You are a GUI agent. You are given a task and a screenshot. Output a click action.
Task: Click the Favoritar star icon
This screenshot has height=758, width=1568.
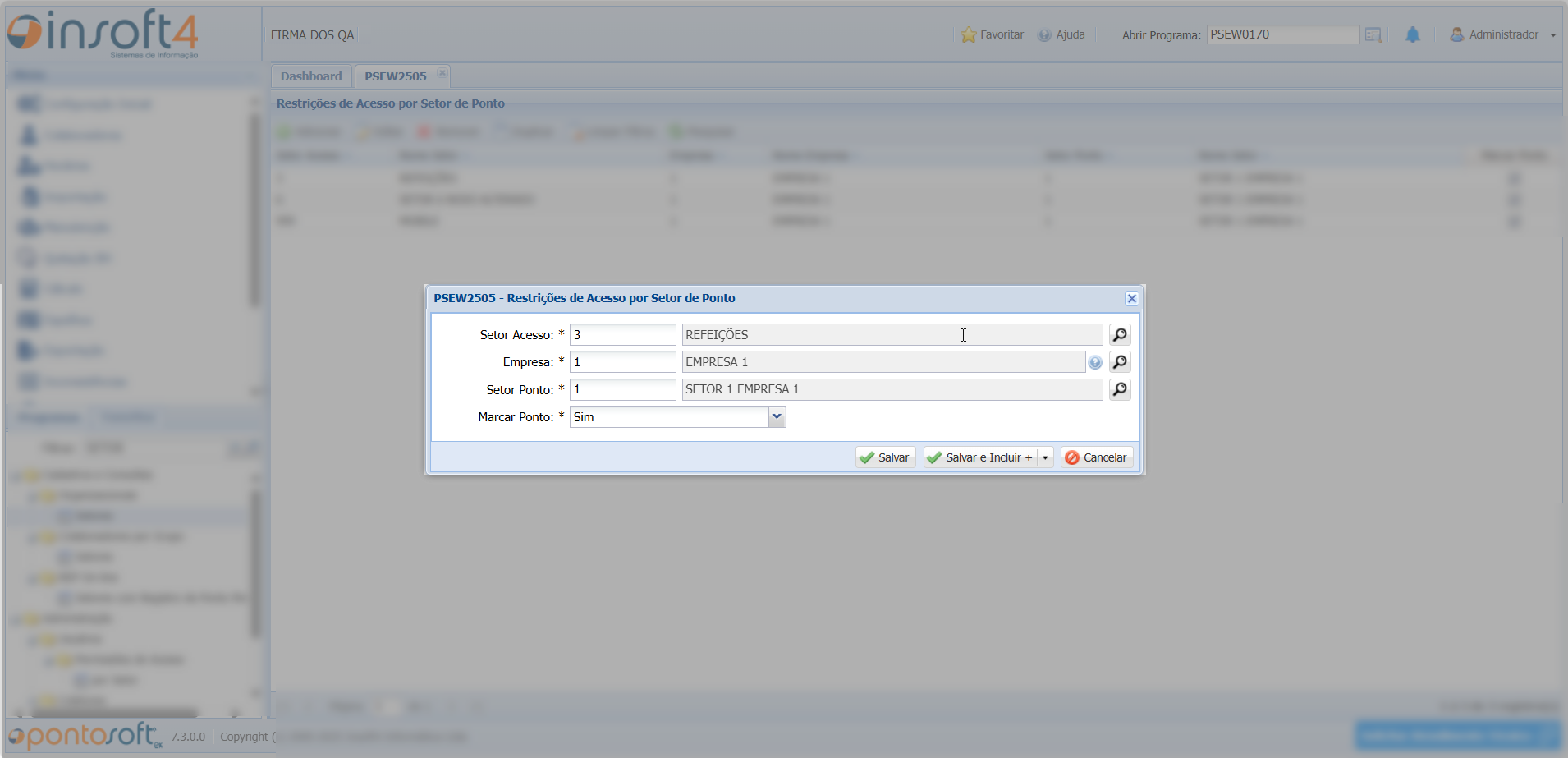pos(969,35)
